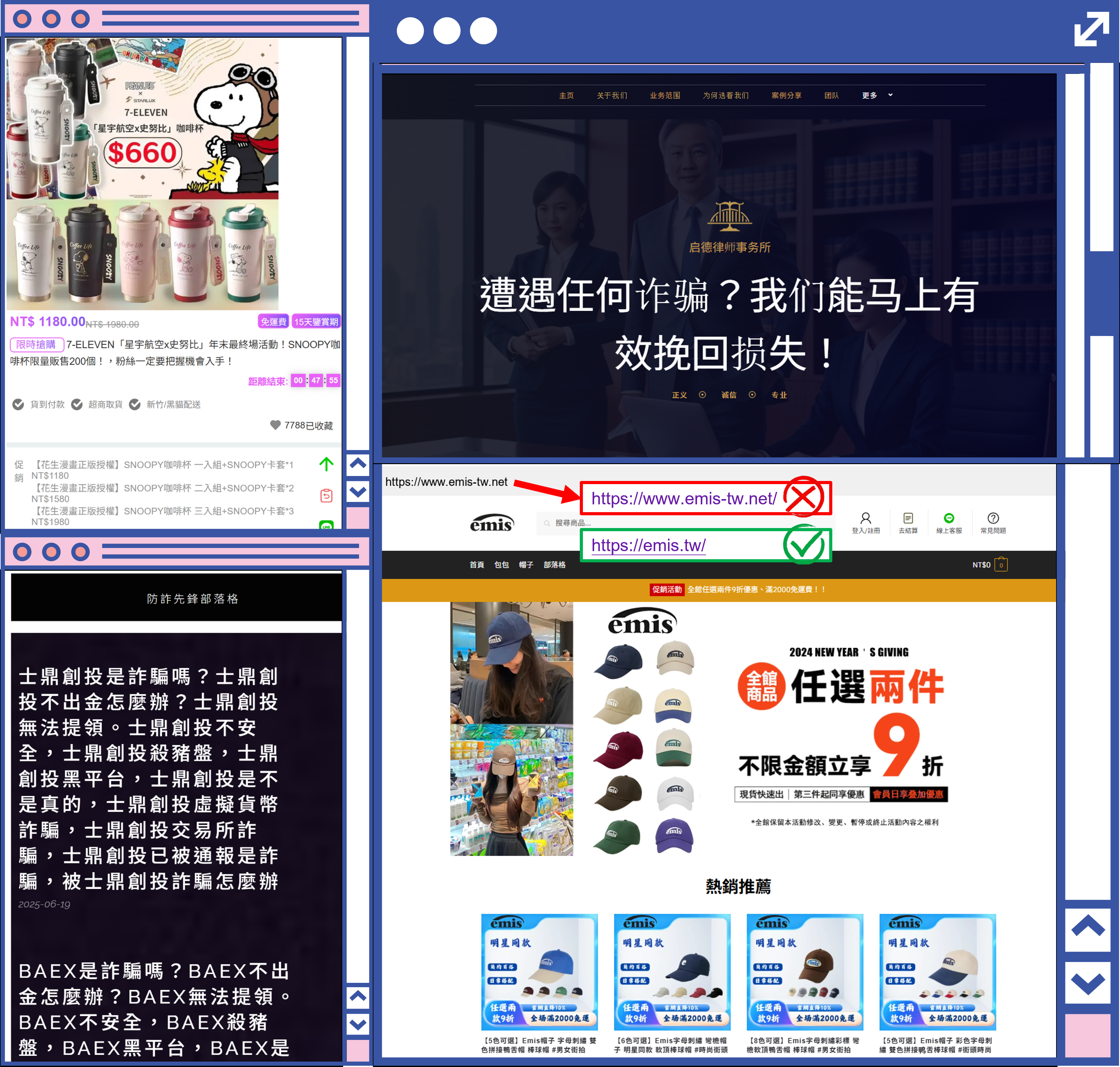Click green up arrow in Snoopy shop window

[326, 464]
